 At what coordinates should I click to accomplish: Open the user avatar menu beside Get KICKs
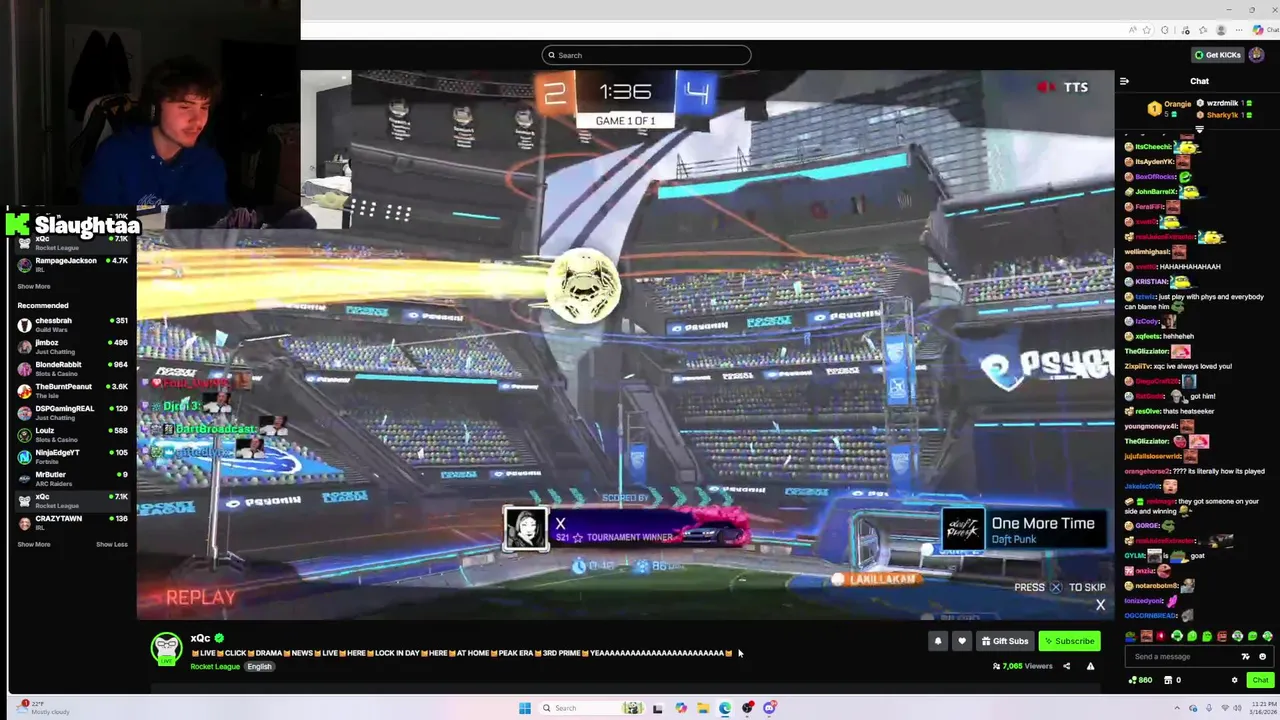[1257, 55]
